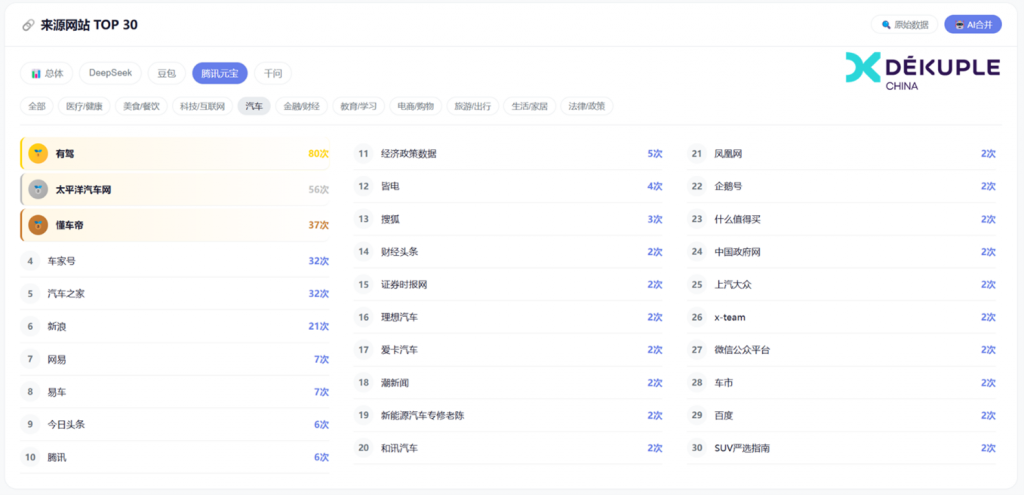Filter by 法律/政策 category
Image resolution: width=1024 pixels, height=495 pixels.
click(x=586, y=106)
